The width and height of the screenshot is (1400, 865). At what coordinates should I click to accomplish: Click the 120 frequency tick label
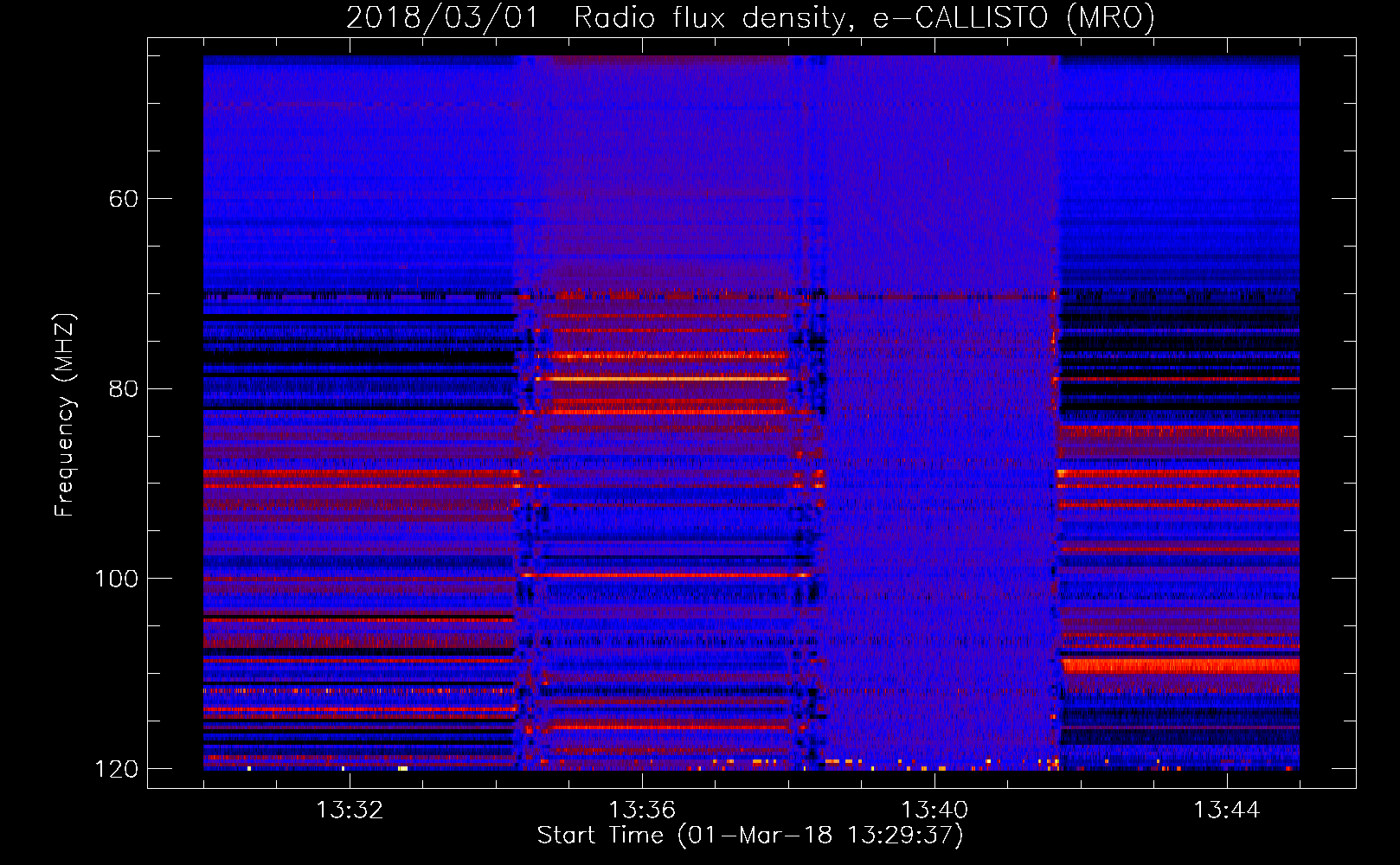(116, 769)
